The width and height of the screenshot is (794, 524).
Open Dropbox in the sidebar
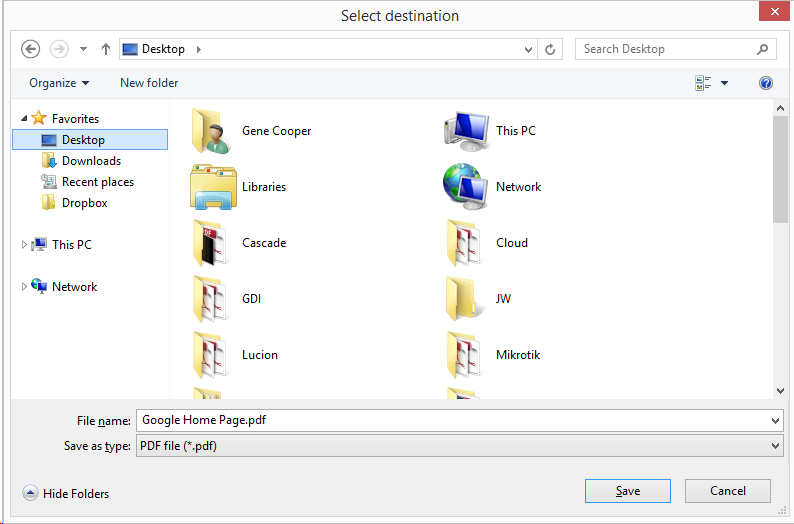85,203
